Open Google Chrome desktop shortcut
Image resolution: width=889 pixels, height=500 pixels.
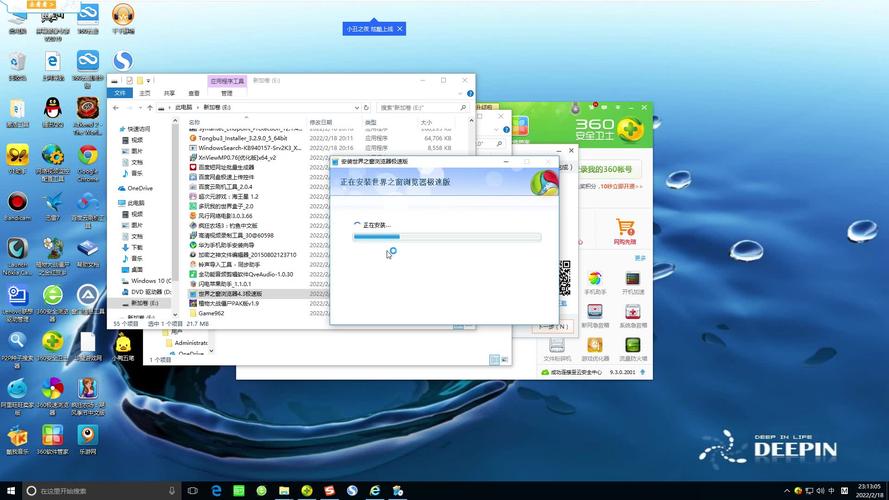pyautogui.click(x=88, y=156)
